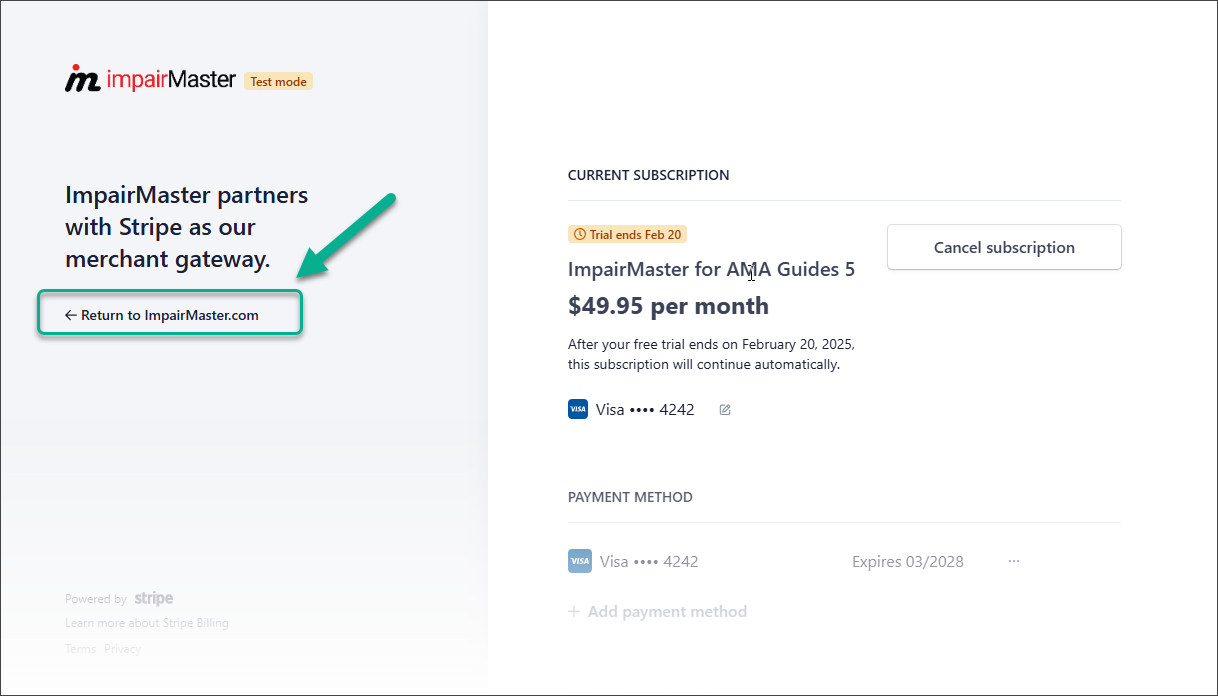Open the Privacy link
The height and width of the screenshot is (696, 1218).
(122, 649)
